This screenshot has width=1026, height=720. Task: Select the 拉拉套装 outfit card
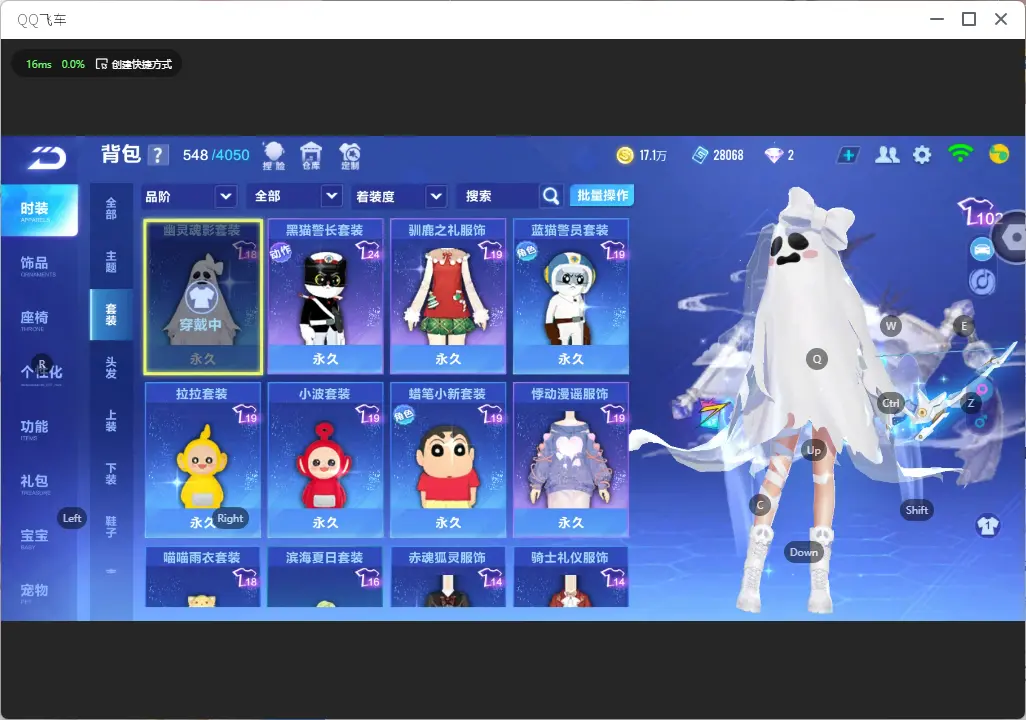[203, 460]
